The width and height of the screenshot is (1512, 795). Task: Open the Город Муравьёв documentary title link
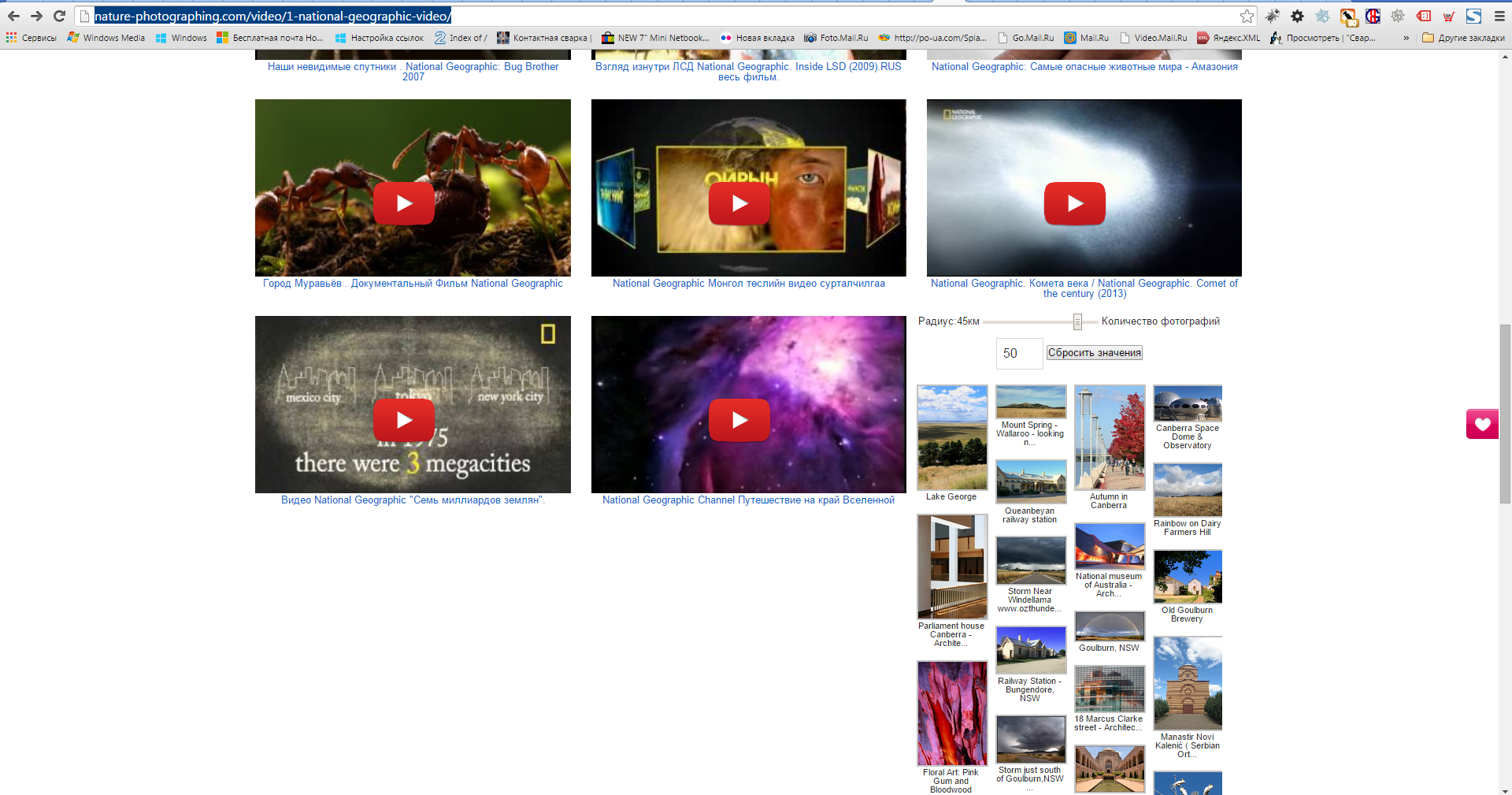[413, 284]
